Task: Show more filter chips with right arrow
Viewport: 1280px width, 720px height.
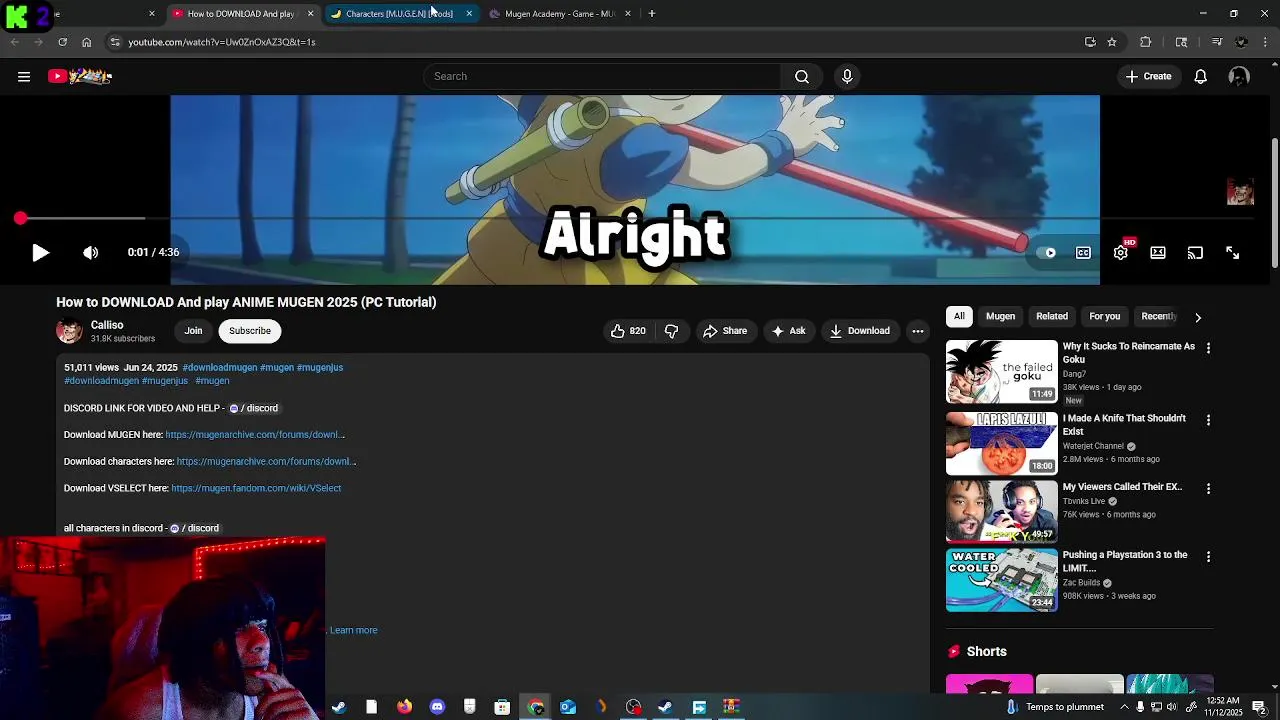Action: click(x=1197, y=317)
